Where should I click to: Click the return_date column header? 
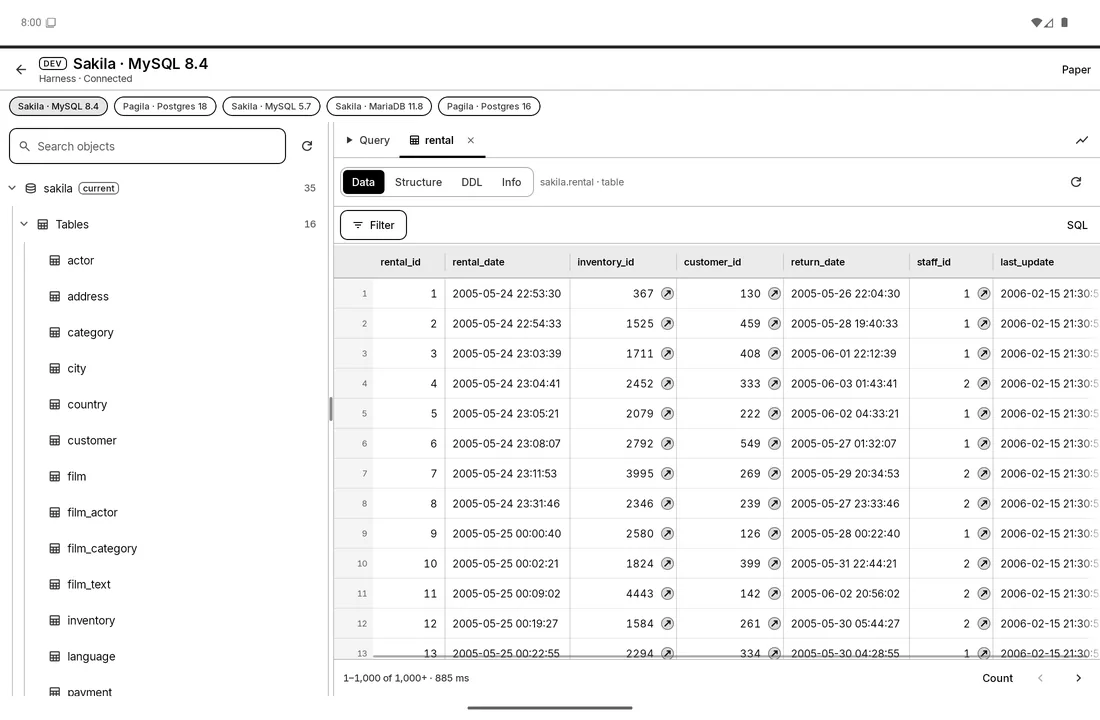click(846, 262)
